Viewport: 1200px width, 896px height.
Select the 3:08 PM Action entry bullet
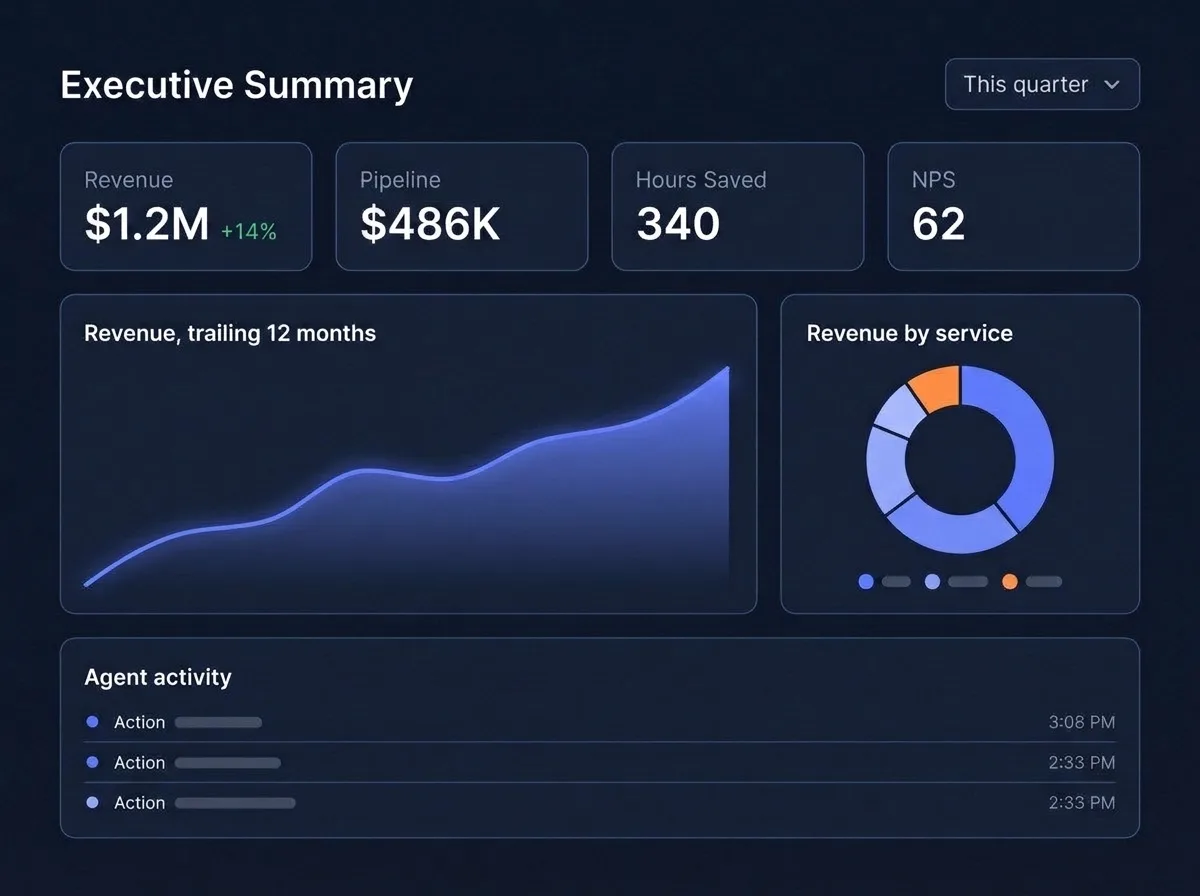pyautogui.click(x=93, y=721)
